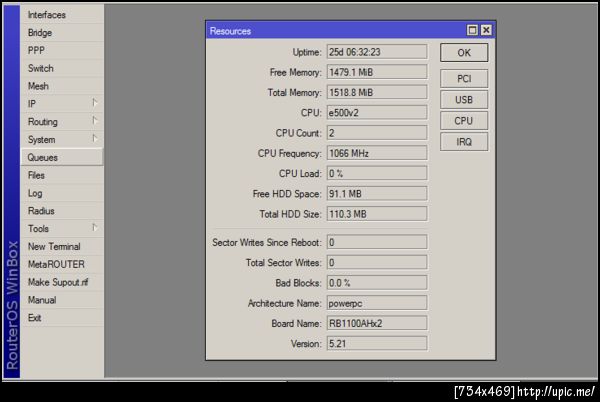Click the CPU Count field
The image size is (600, 402).
coord(377,133)
